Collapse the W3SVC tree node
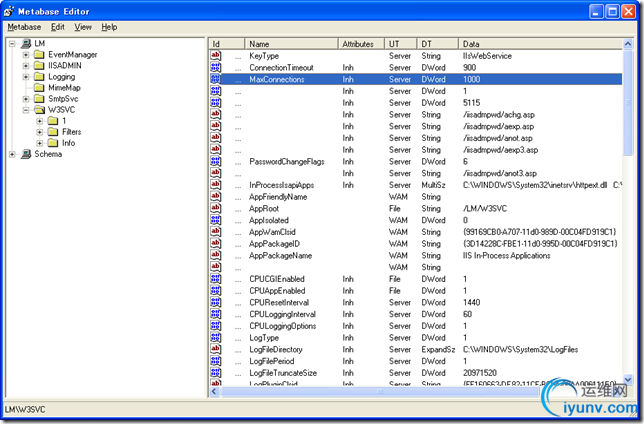The height and width of the screenshot is (424, 644). tap(26, 110)
